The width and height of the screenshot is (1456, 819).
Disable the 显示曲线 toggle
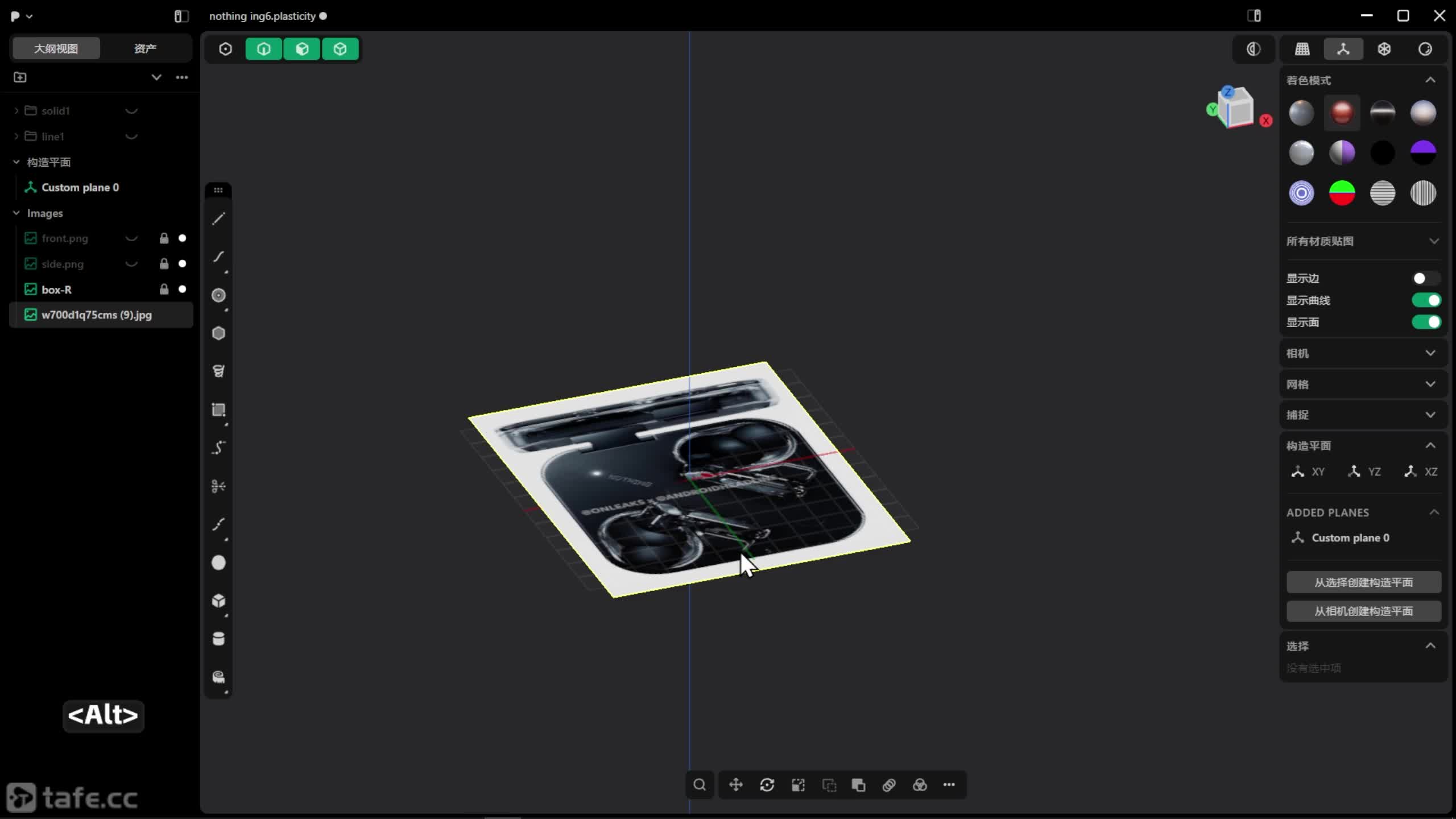pos(1426,300)
